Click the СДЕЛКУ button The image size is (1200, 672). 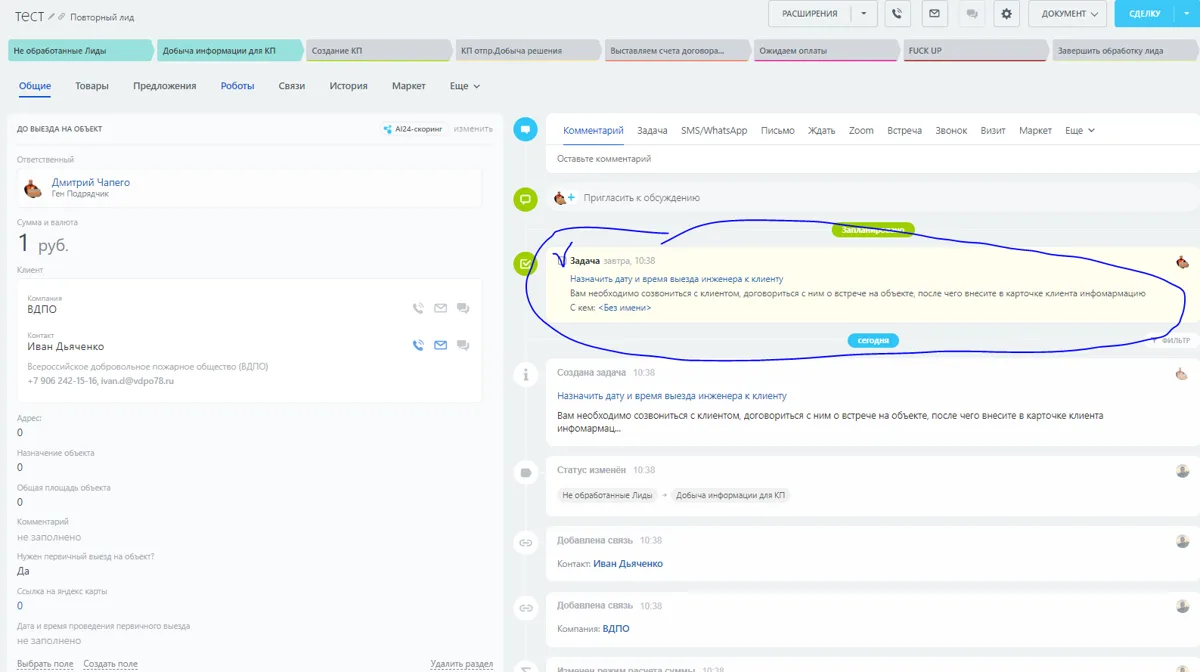[1144, 14]
